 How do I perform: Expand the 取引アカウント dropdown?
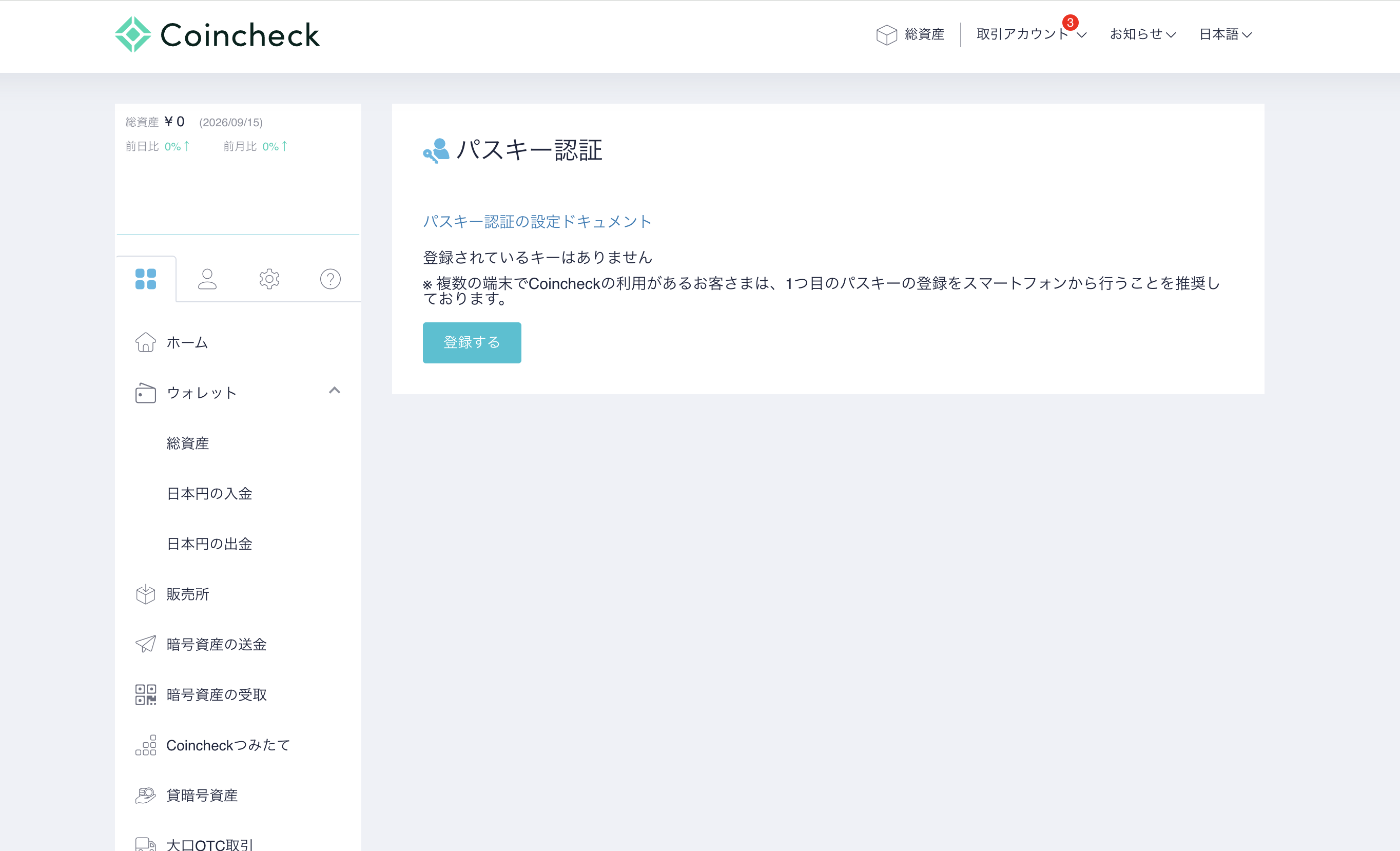1031,34
